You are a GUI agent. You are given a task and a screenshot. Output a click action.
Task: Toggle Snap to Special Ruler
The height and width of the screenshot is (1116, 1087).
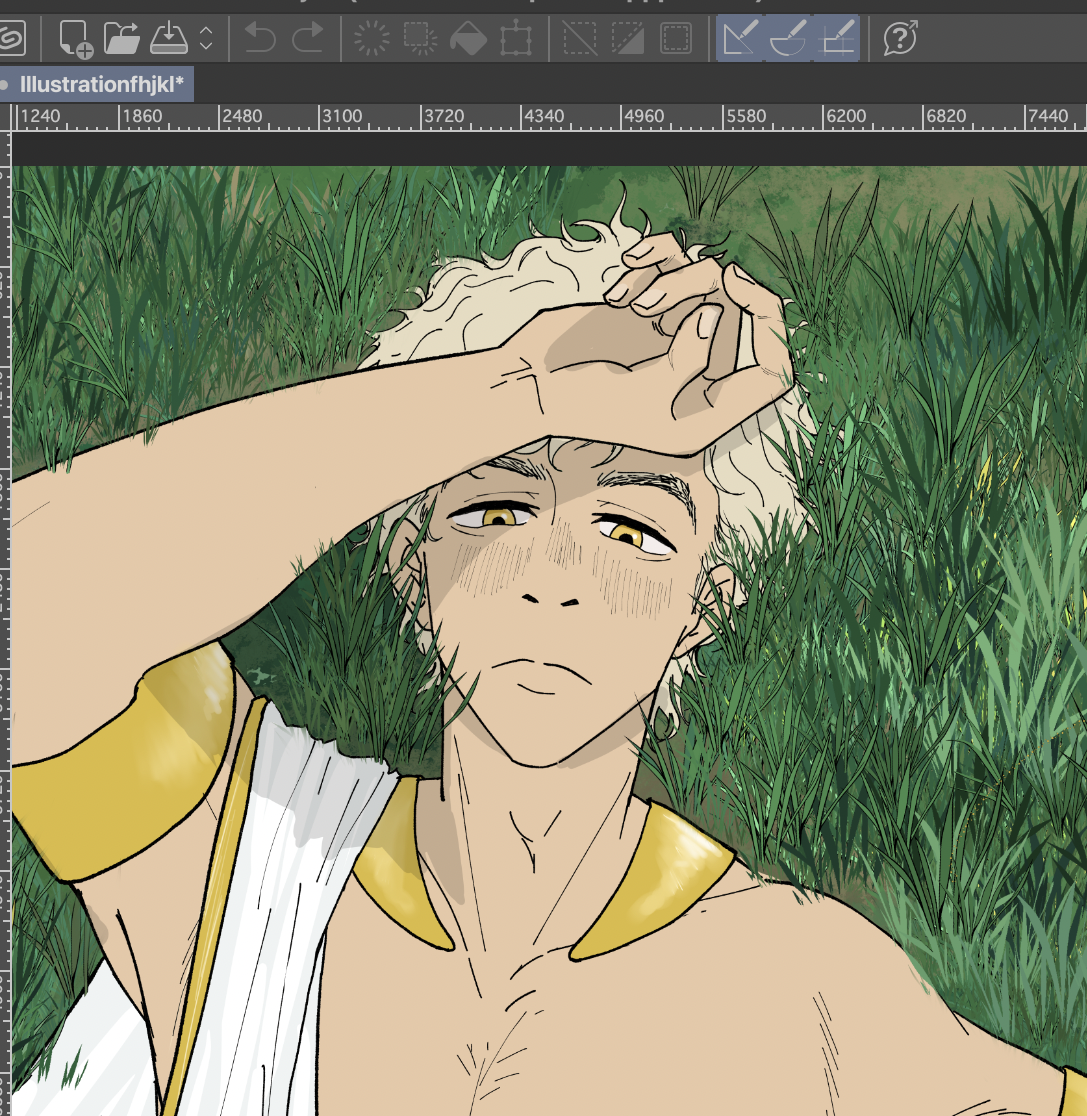[x=788, y=38]
